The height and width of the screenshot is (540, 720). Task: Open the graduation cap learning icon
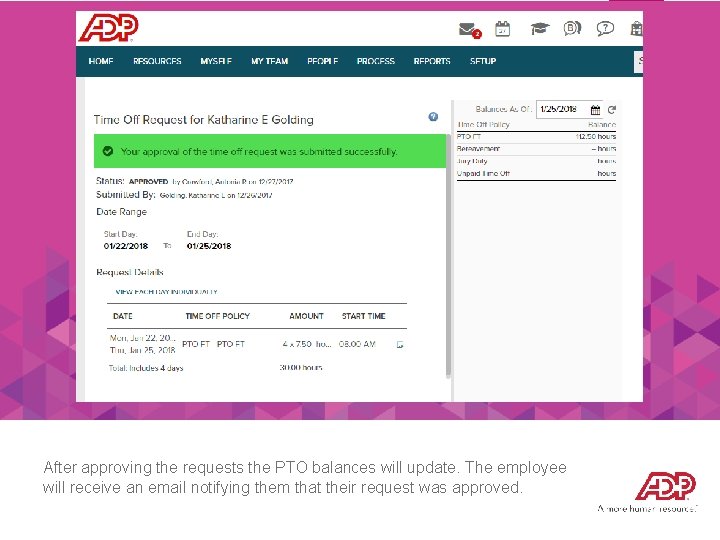[540, 29]
